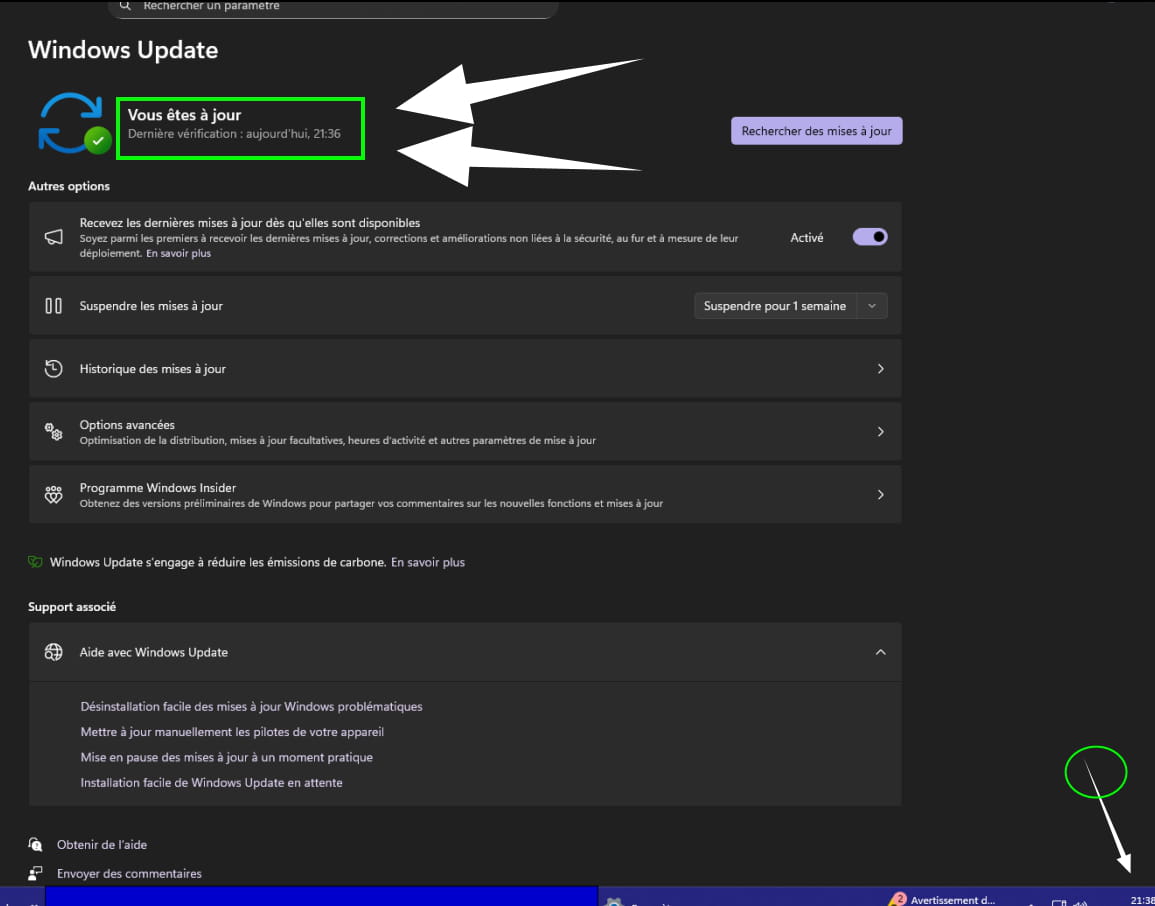Click Dernière vérification time text
The width and height of the screenshot is (1155, 906).
click(x=234, y=134)
